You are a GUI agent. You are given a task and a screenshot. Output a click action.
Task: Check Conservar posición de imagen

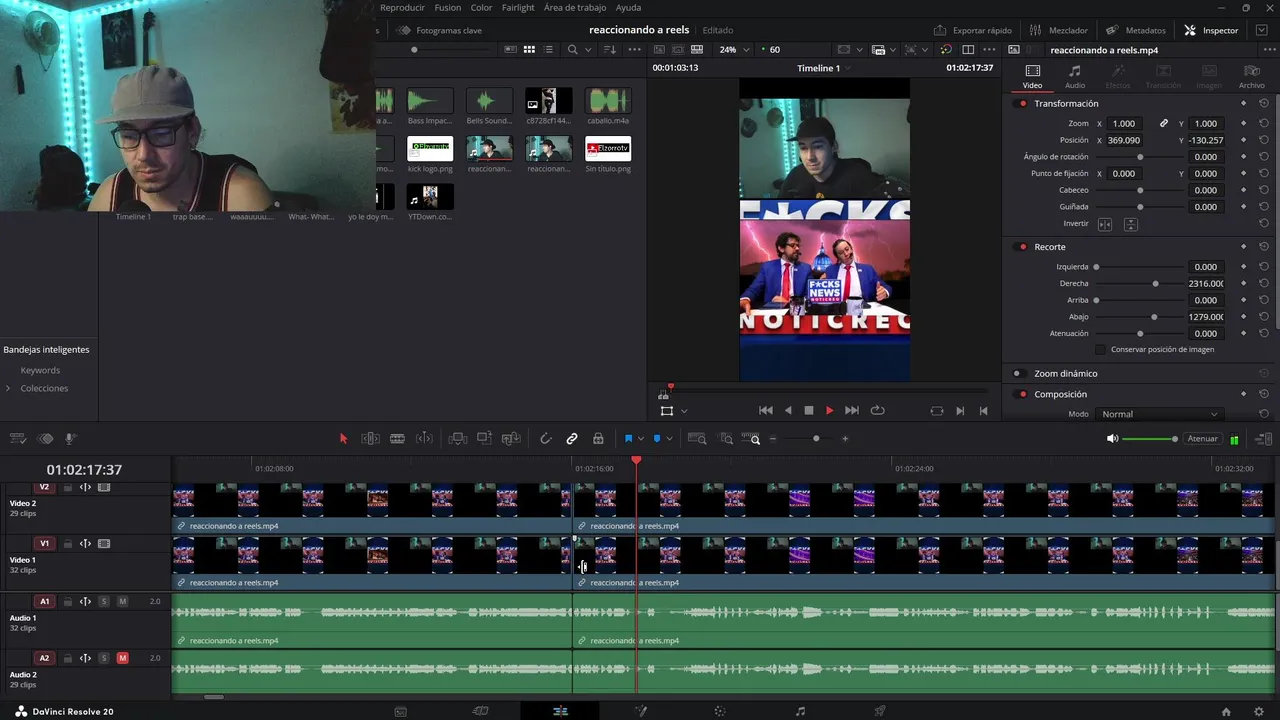tap(1101, 350)
